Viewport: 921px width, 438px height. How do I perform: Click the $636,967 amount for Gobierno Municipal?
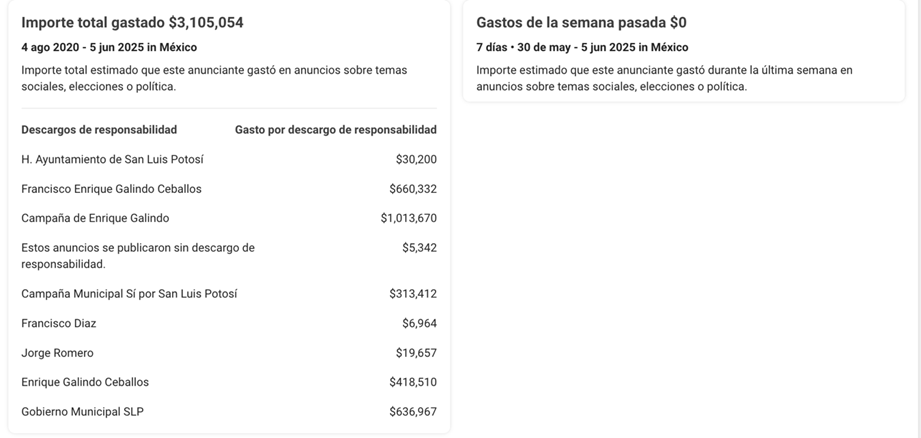click(413, 412)
